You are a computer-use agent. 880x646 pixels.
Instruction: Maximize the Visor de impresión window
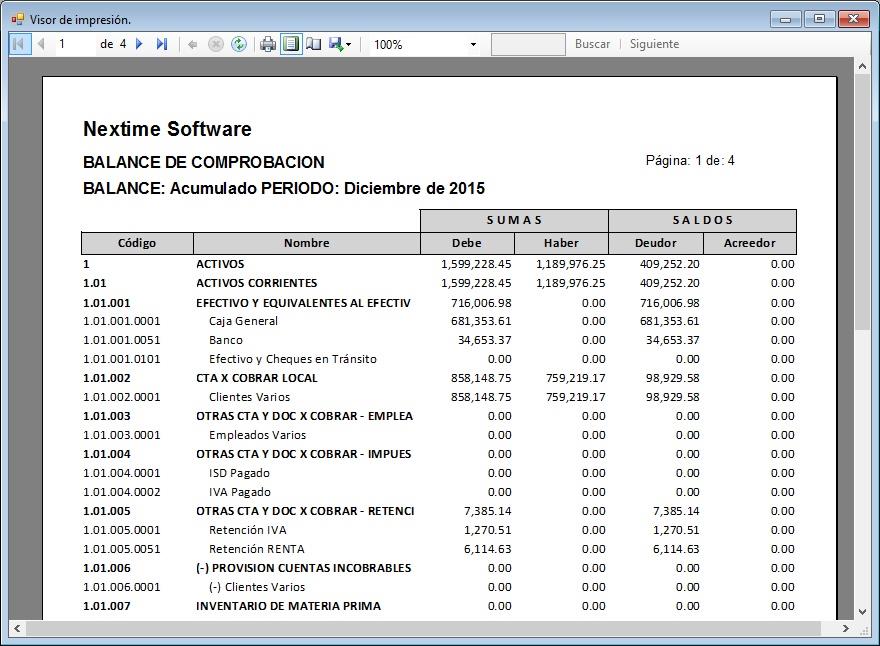click(x=819, y=19)
